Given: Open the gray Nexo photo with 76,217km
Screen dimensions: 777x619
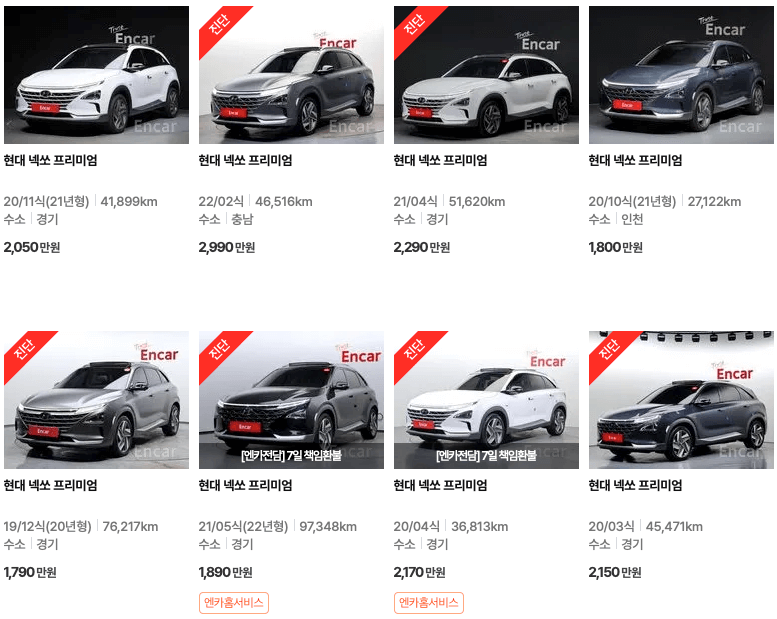Looking at the screenshot, I should 96,400.
